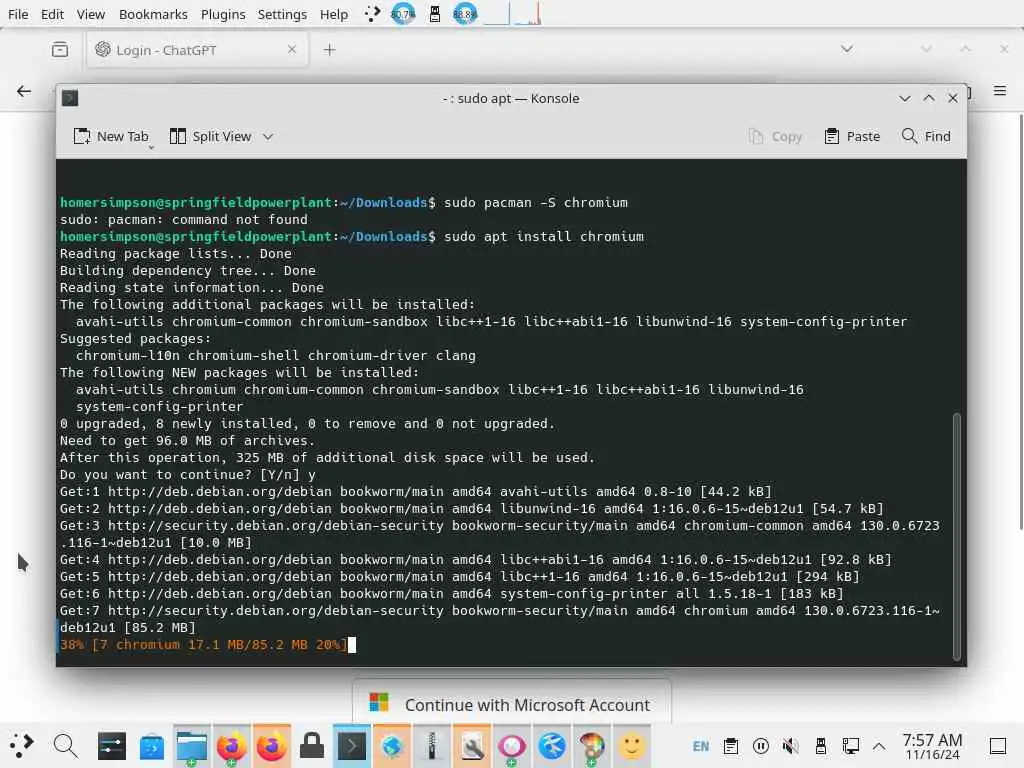This screenshot has height=768, width=1024.
Task: Click the Copy button in Konsole
Action: (775, 136)
